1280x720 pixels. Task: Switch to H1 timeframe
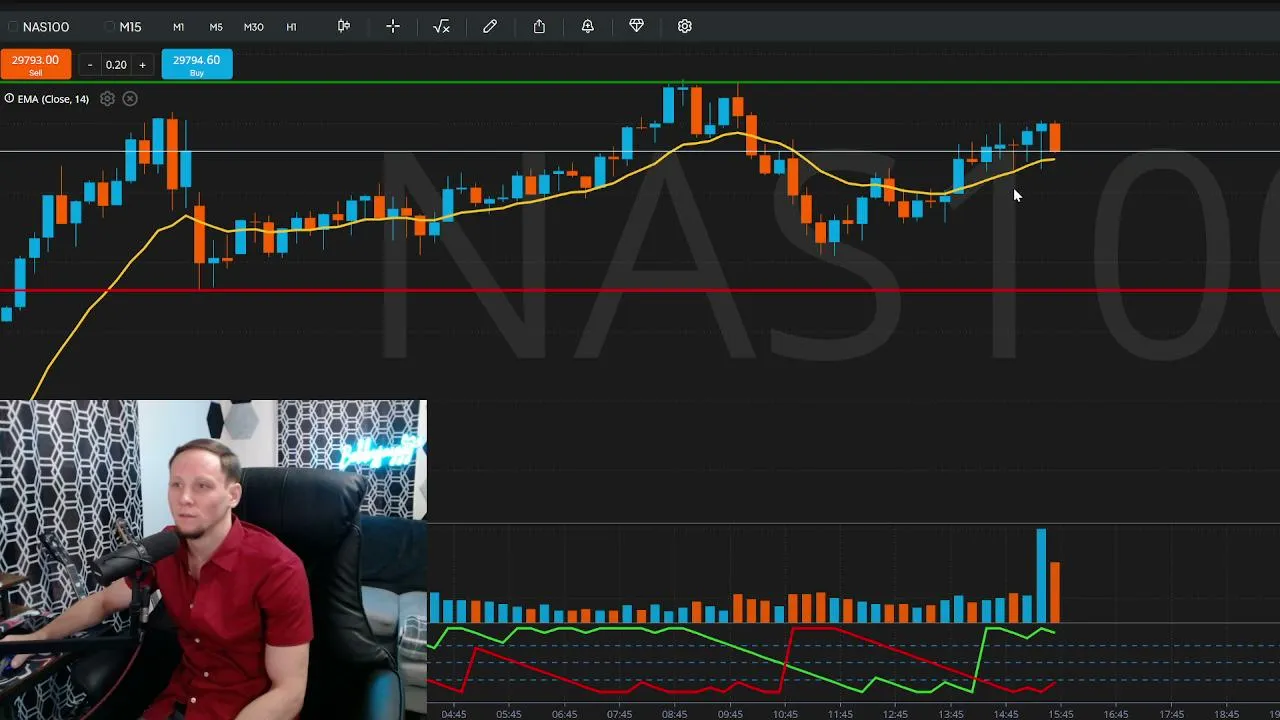point(292,27)
